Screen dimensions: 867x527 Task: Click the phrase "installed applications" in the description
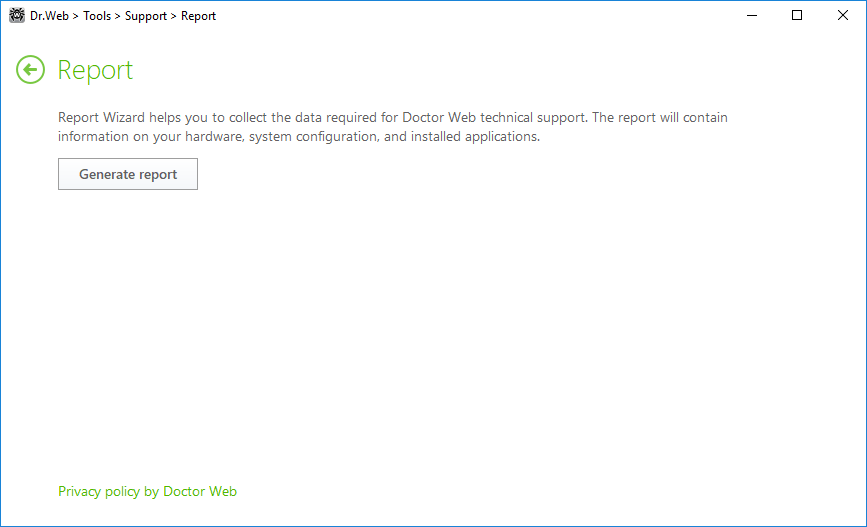(x=474, y=136)
